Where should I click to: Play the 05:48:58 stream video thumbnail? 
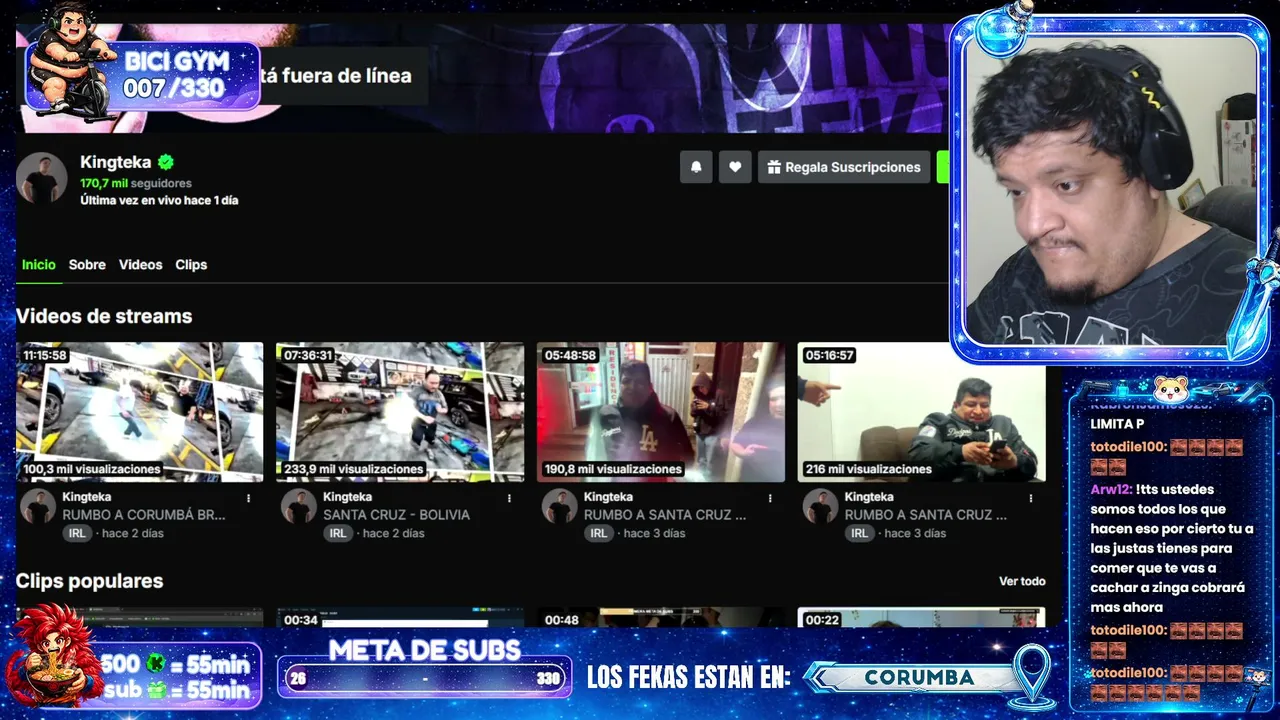[661, 412]
